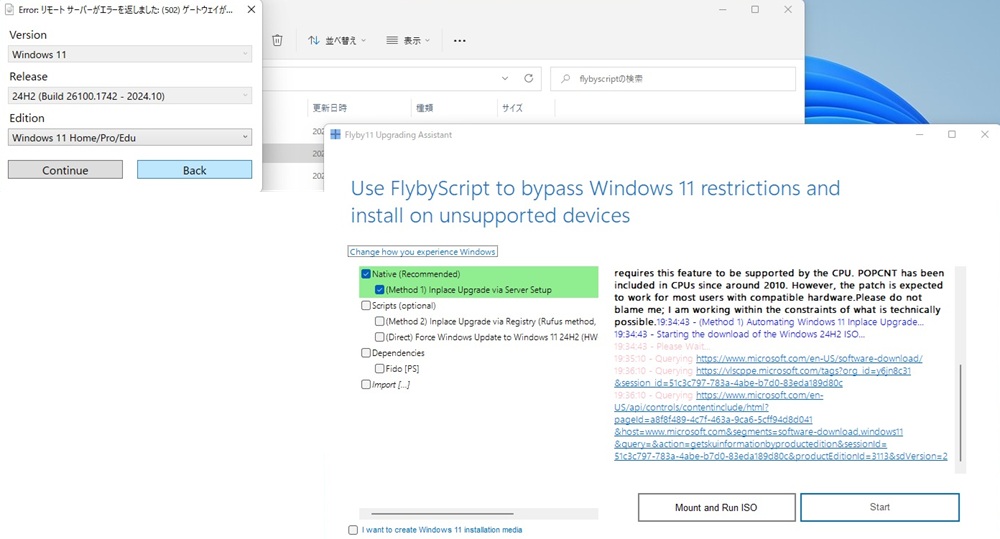Open 'Change how you experience Windows' link
The height and width of the screenshot is (539, 1000).
click(x=422, y=252)
